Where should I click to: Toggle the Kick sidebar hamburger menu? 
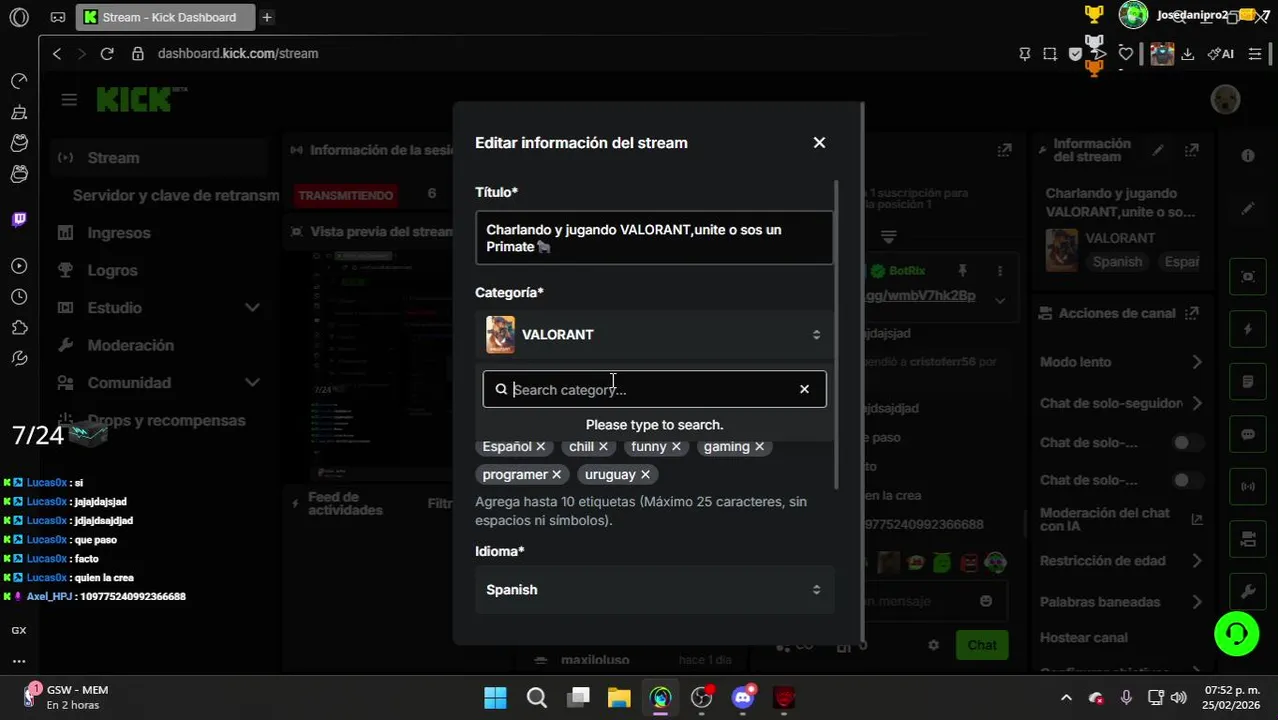(69, 99)
